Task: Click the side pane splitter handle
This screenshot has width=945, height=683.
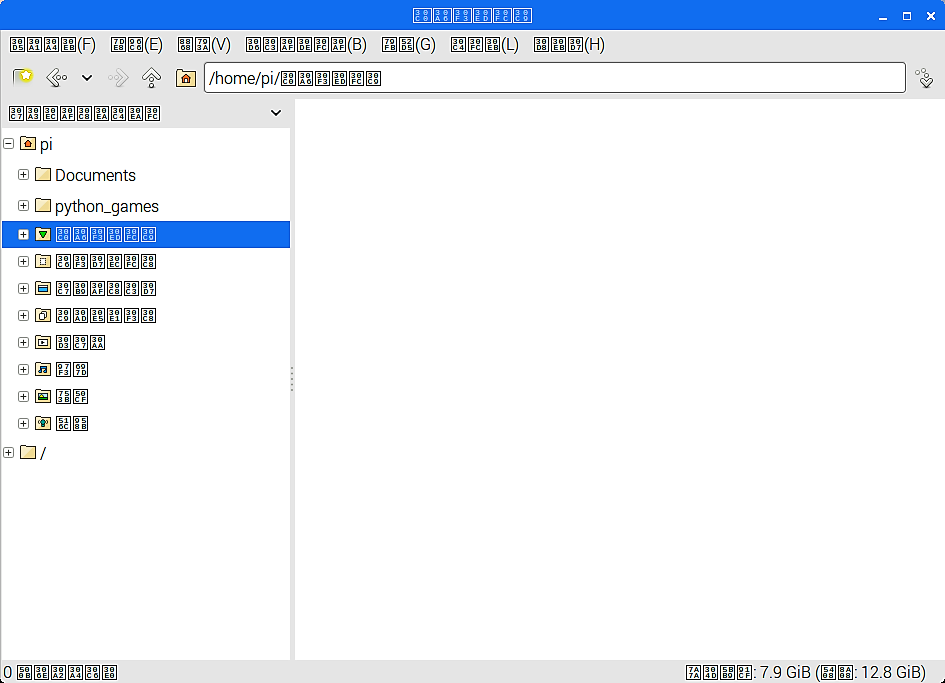Action: pos(292,379)
